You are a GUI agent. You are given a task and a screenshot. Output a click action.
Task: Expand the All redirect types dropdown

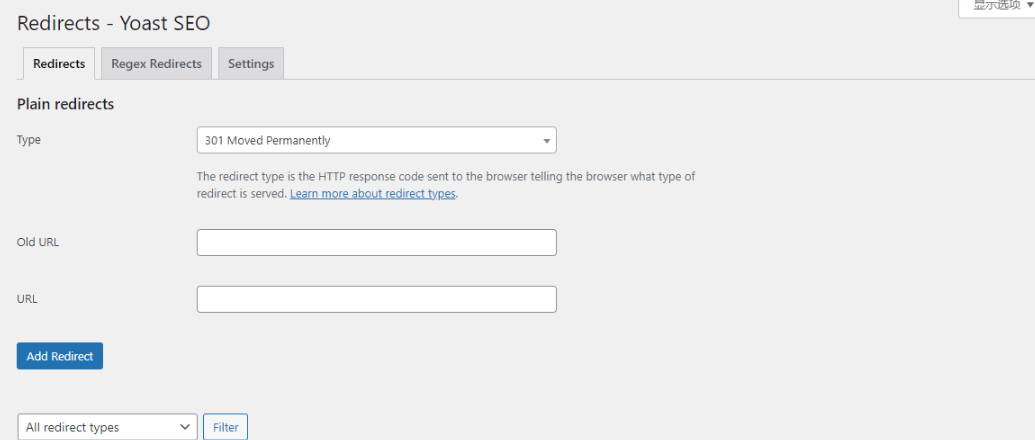108,427
